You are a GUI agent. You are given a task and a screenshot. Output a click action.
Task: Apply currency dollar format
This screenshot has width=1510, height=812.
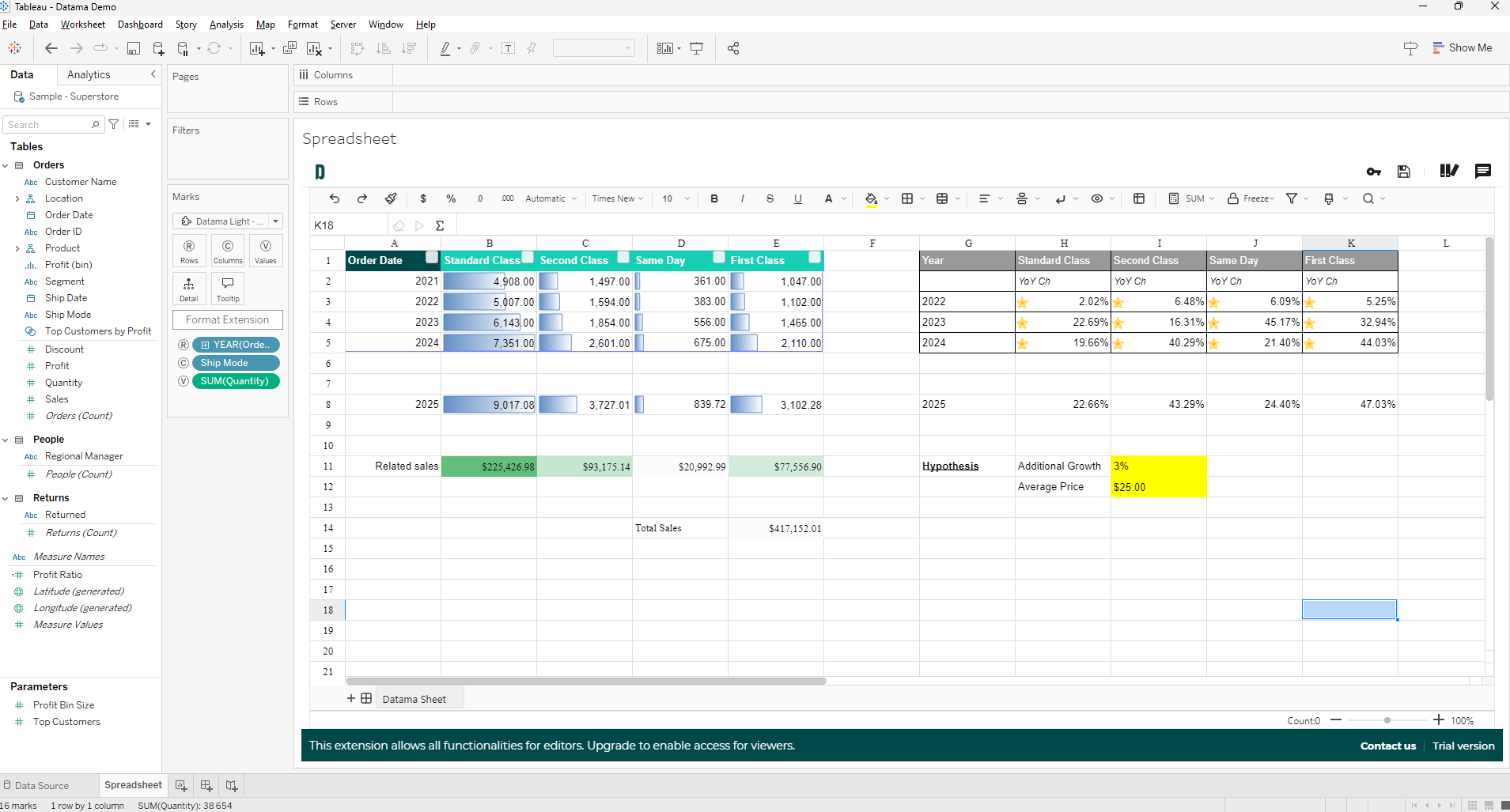(423, 198)
